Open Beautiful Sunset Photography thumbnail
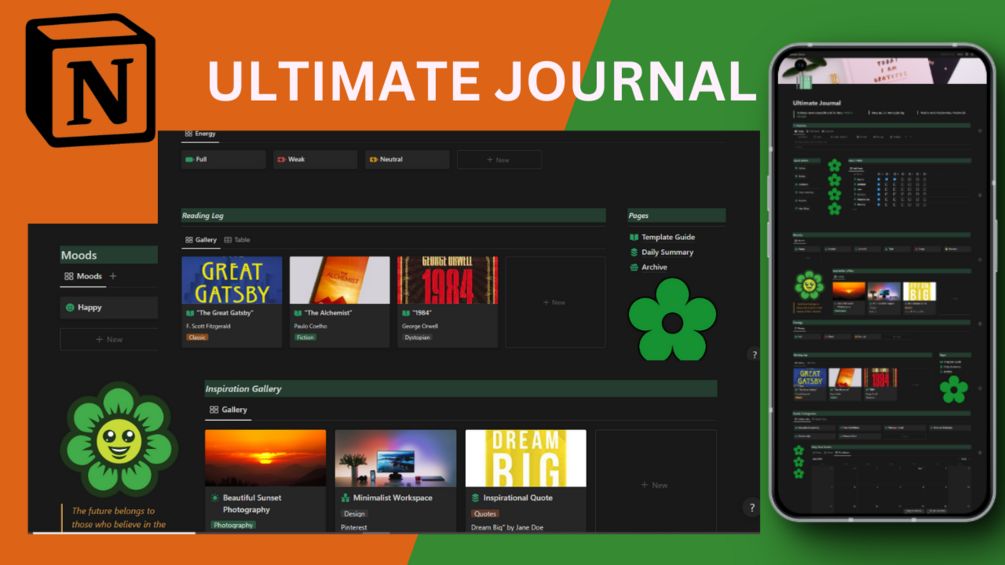 pos(265,458)
